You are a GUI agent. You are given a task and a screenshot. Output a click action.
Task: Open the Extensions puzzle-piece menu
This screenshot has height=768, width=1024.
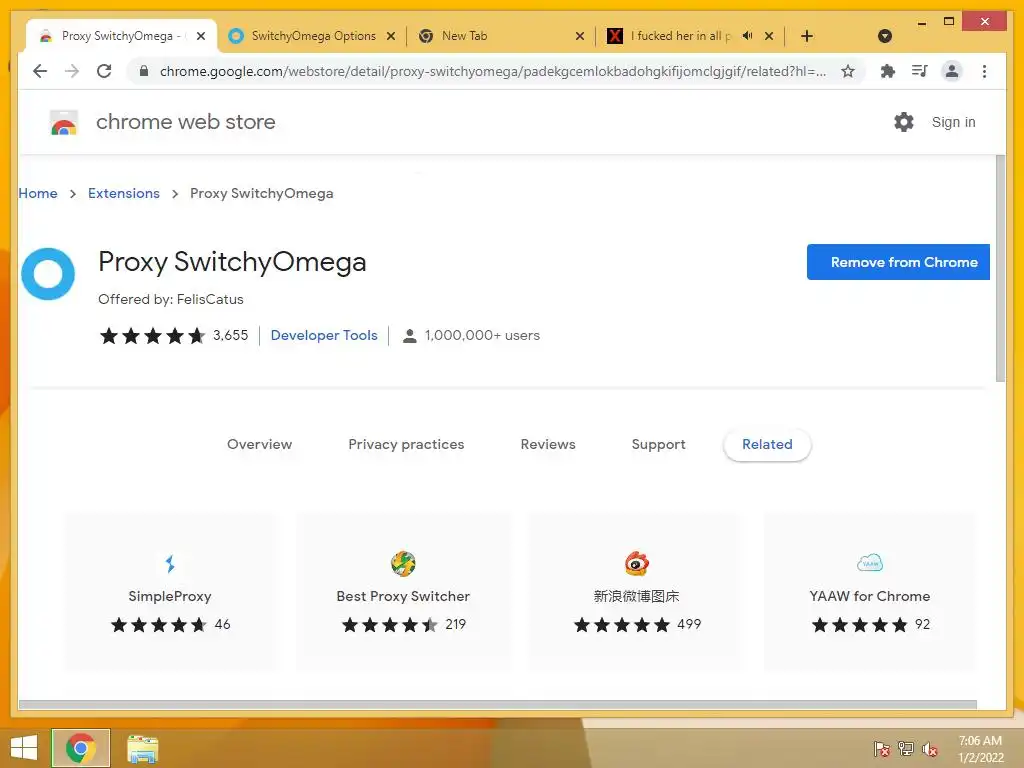pos(888,71)
